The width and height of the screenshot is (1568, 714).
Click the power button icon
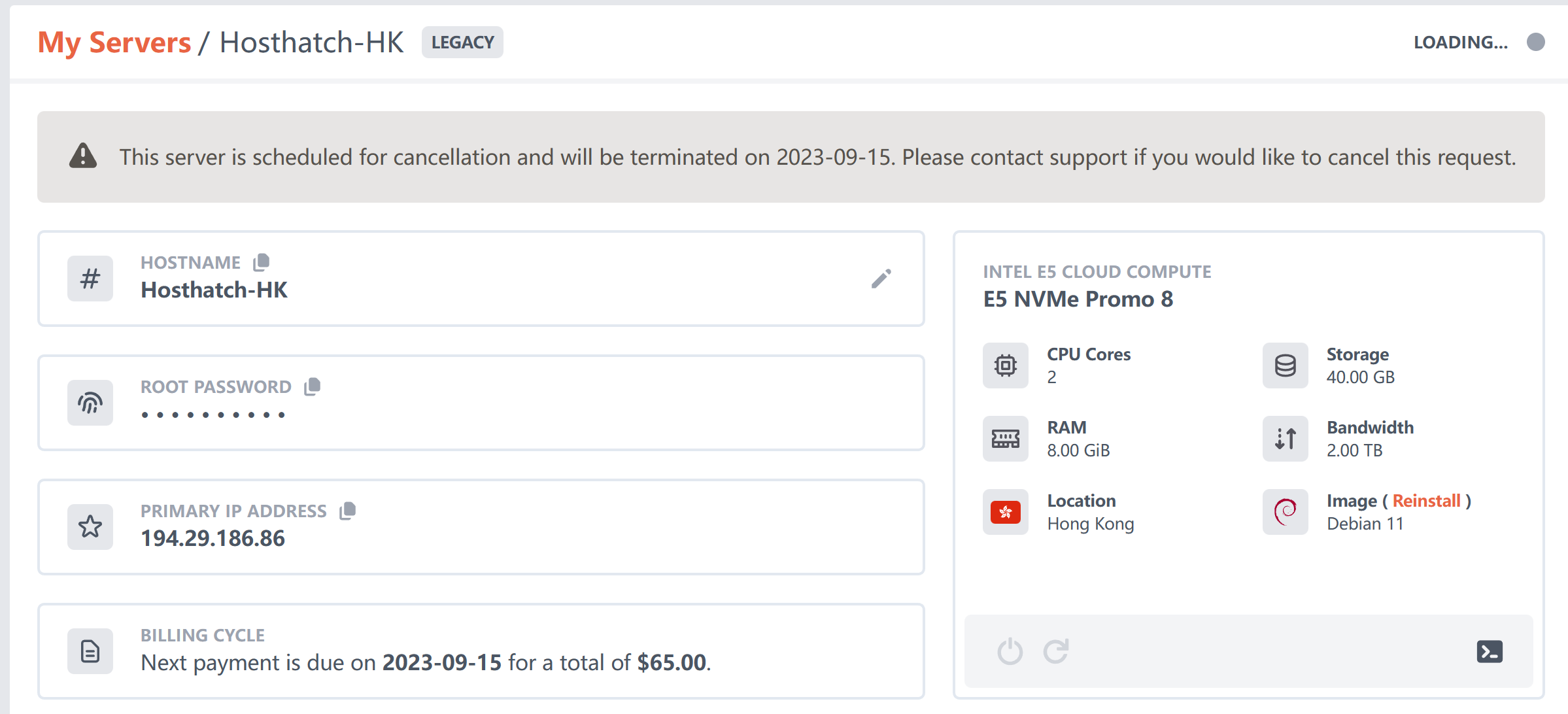[1010, 651]
